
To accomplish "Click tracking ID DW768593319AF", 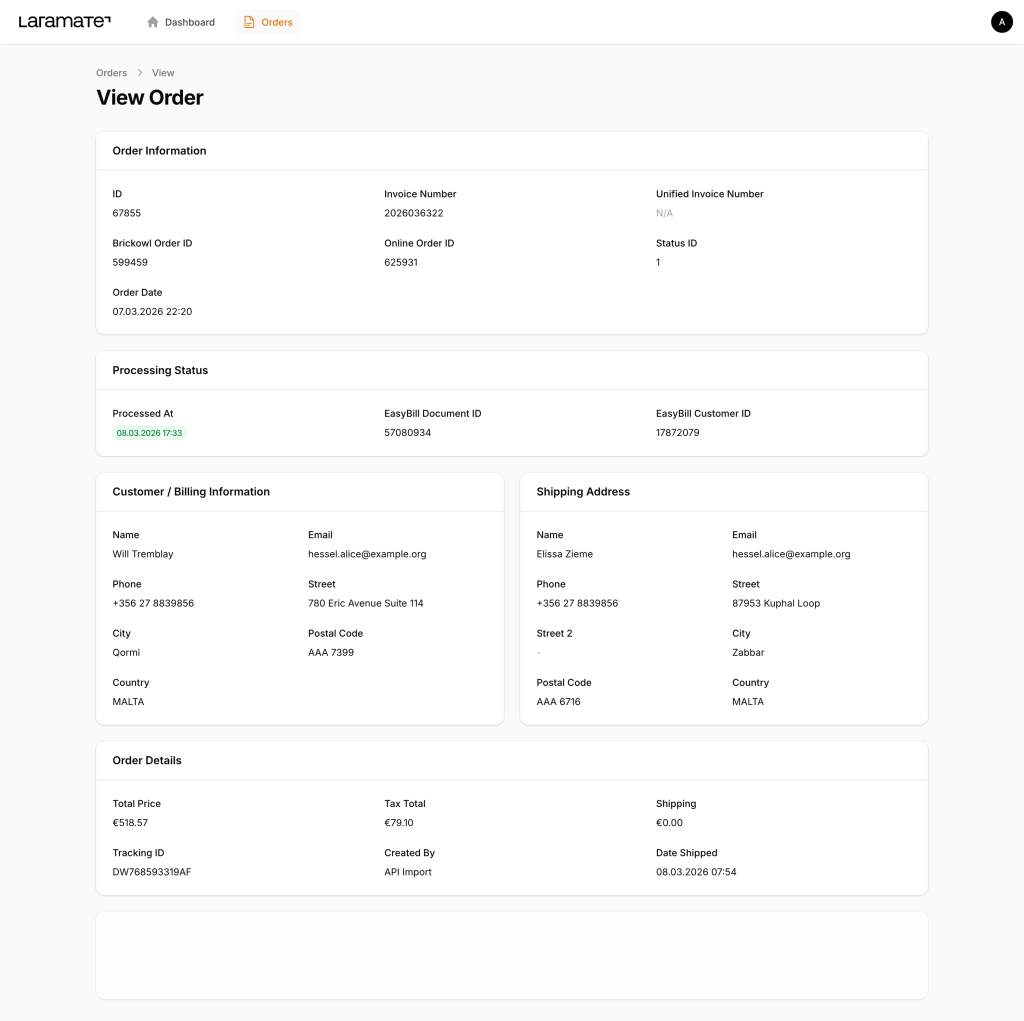I will [x=151, y=872].
